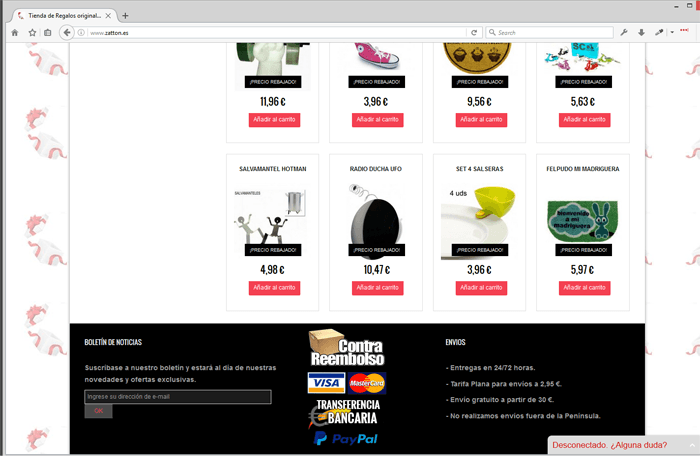The width and height of the screenshot is (700, 456).
Task: Close the Tienda de Regalos tab
Action: point(108,16)
